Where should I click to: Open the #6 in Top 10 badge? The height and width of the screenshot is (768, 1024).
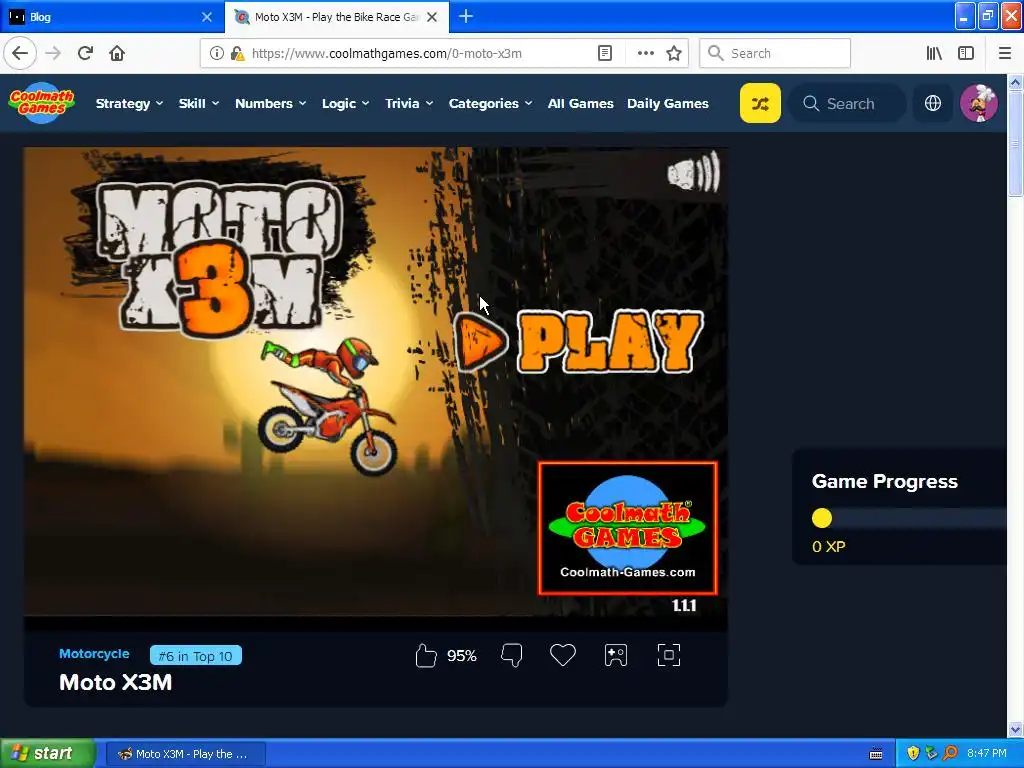pyautogui.click(x=196, y=656)
